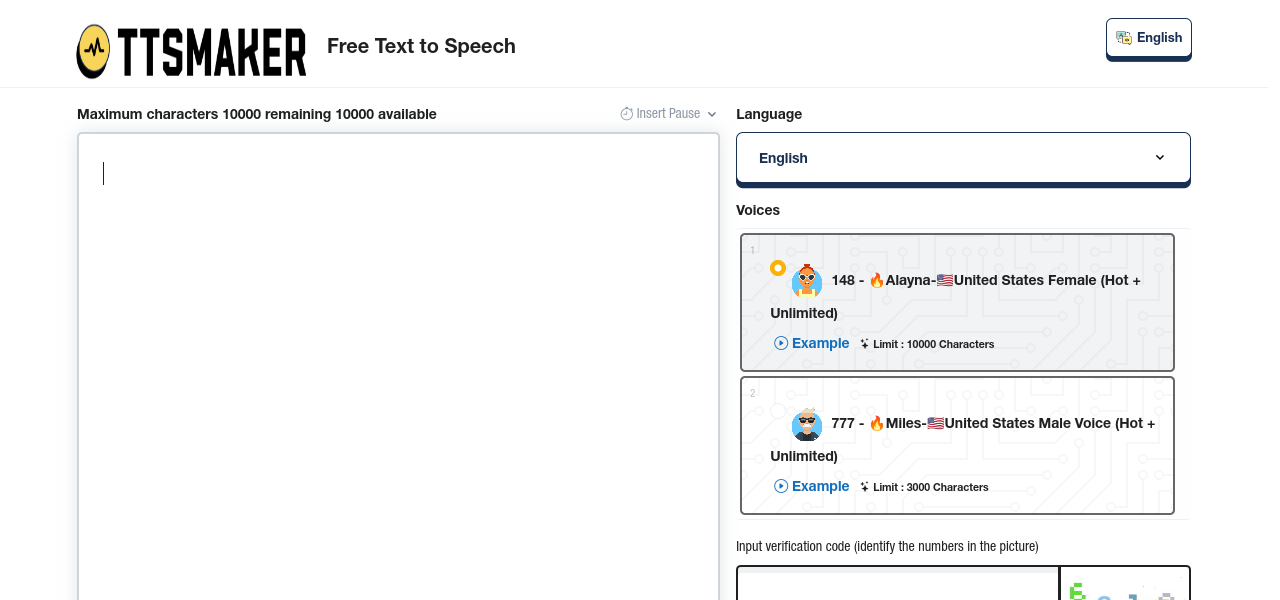The height and width of the screenshot is (600, 1280).
Task: Click the sparkle icon by 10000 Characters limit
Action: click(864, 344)
